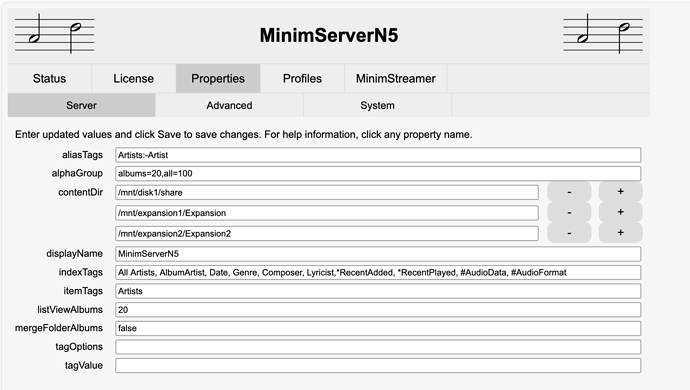
Task: Open help for the alphaGroup property name
Action: coord(77,173)
